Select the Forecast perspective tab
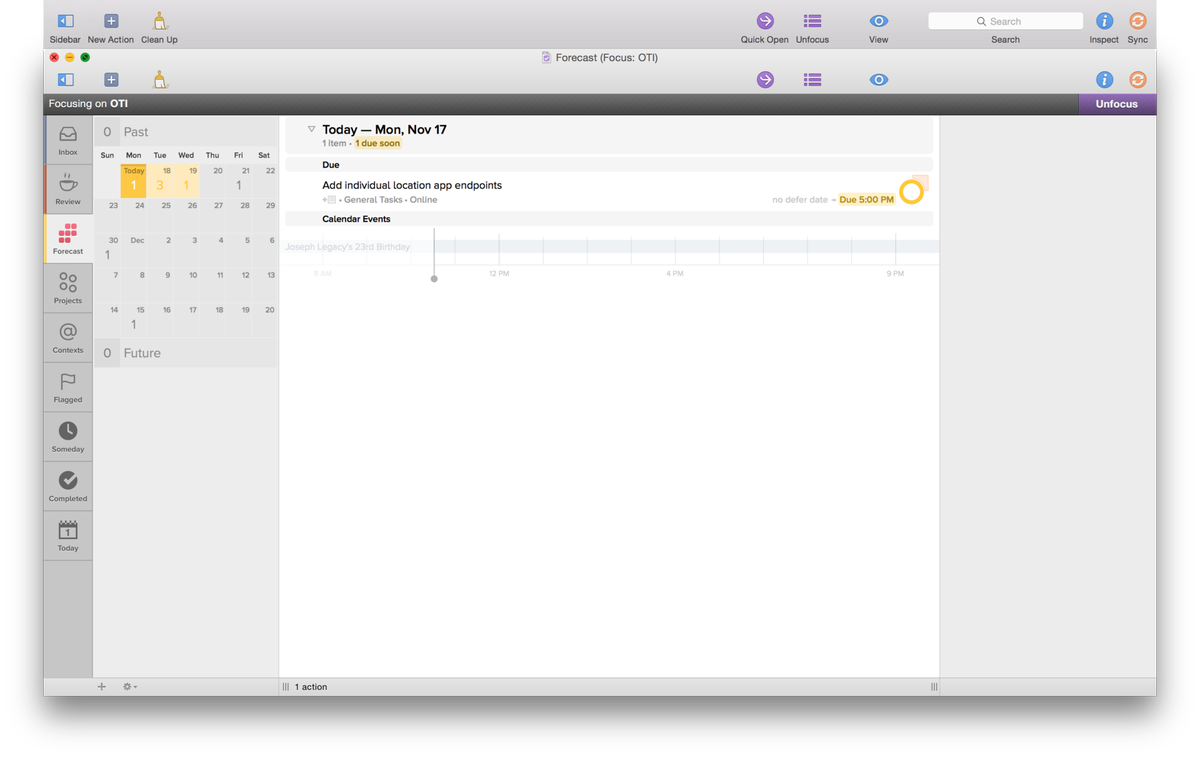Screen dimensions: 1200x758 click(68, 239)
